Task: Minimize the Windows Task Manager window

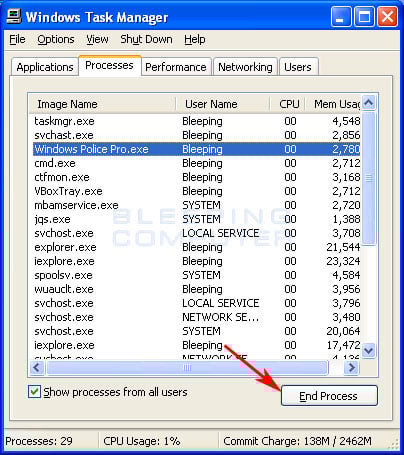Action: coord(341,16)
